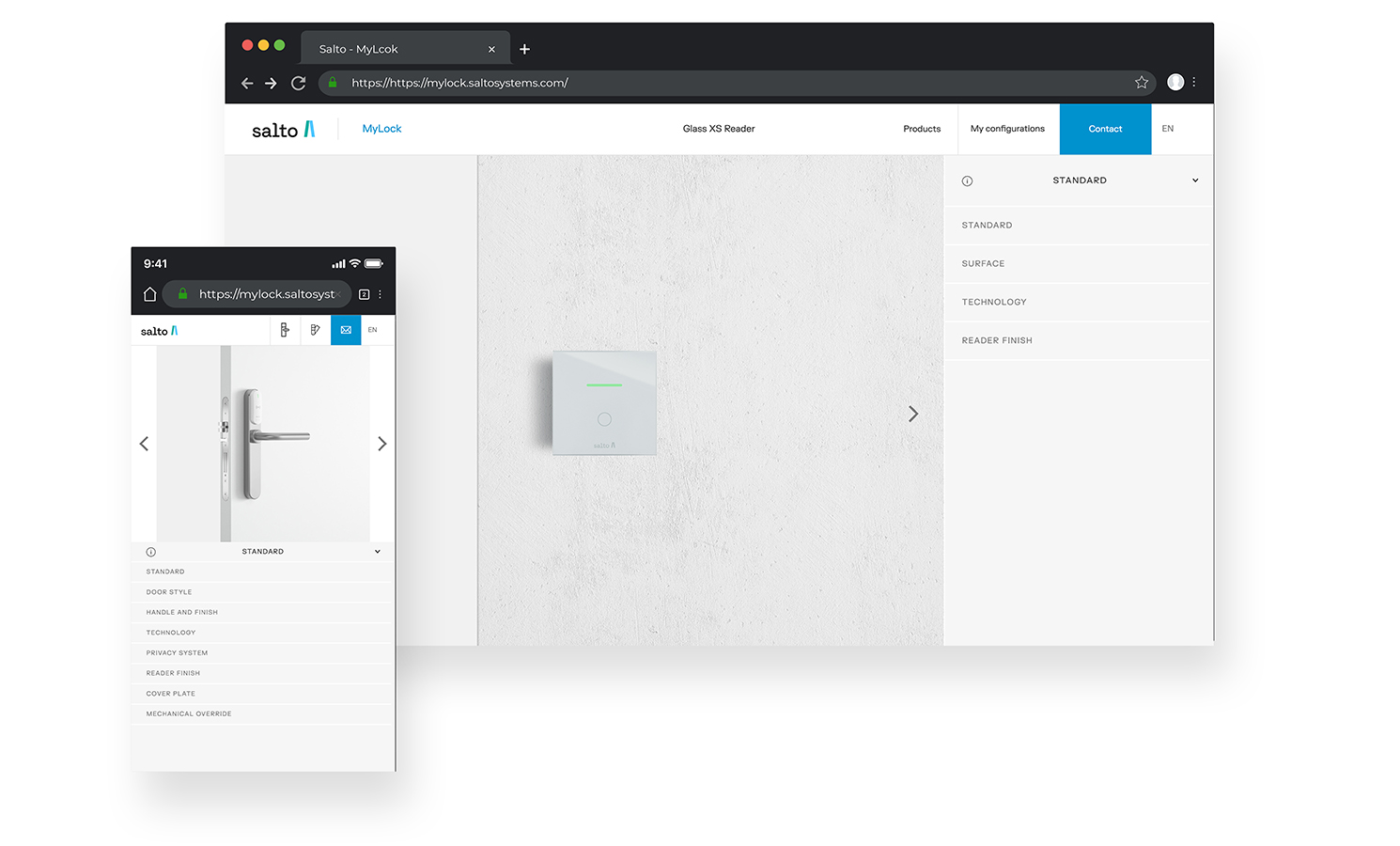Tap the blue envelope contact icon on mobile
This screenshot has height=846, width=1400.
(346, 330)
